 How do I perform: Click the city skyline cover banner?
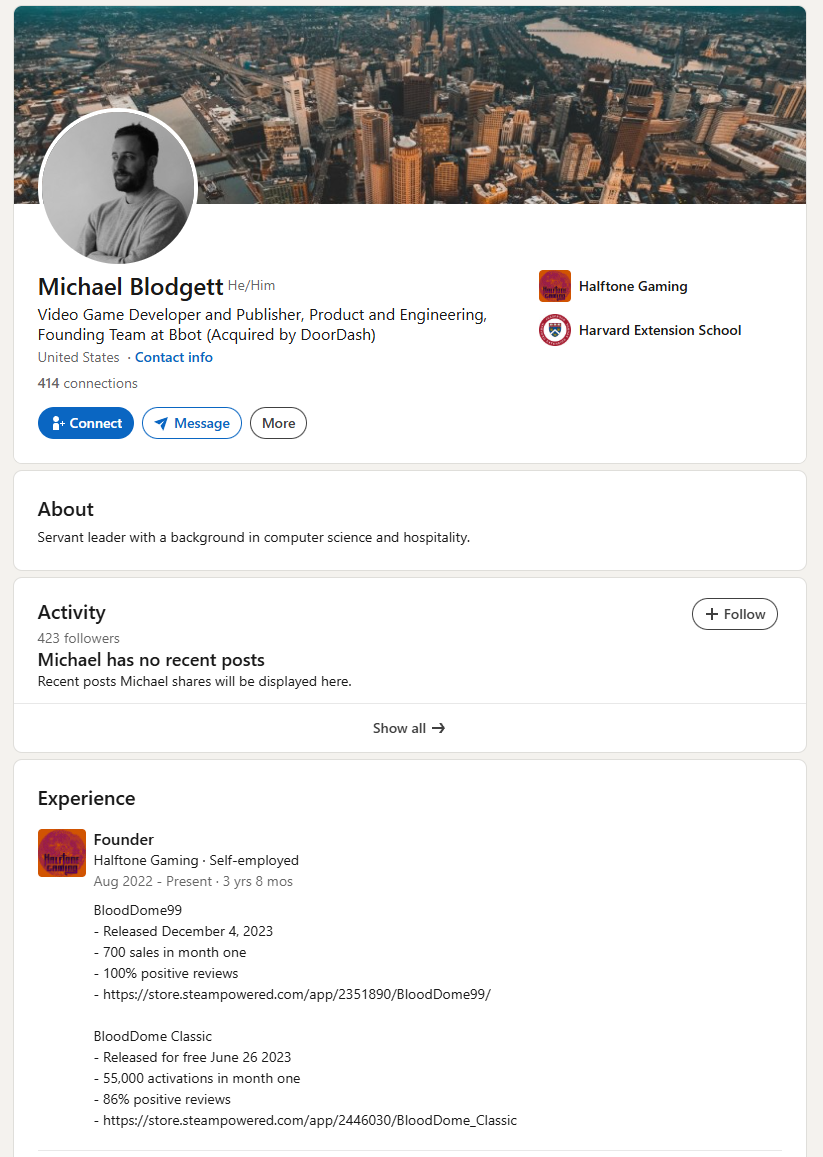pyautogui.click(x=500, y=100)
